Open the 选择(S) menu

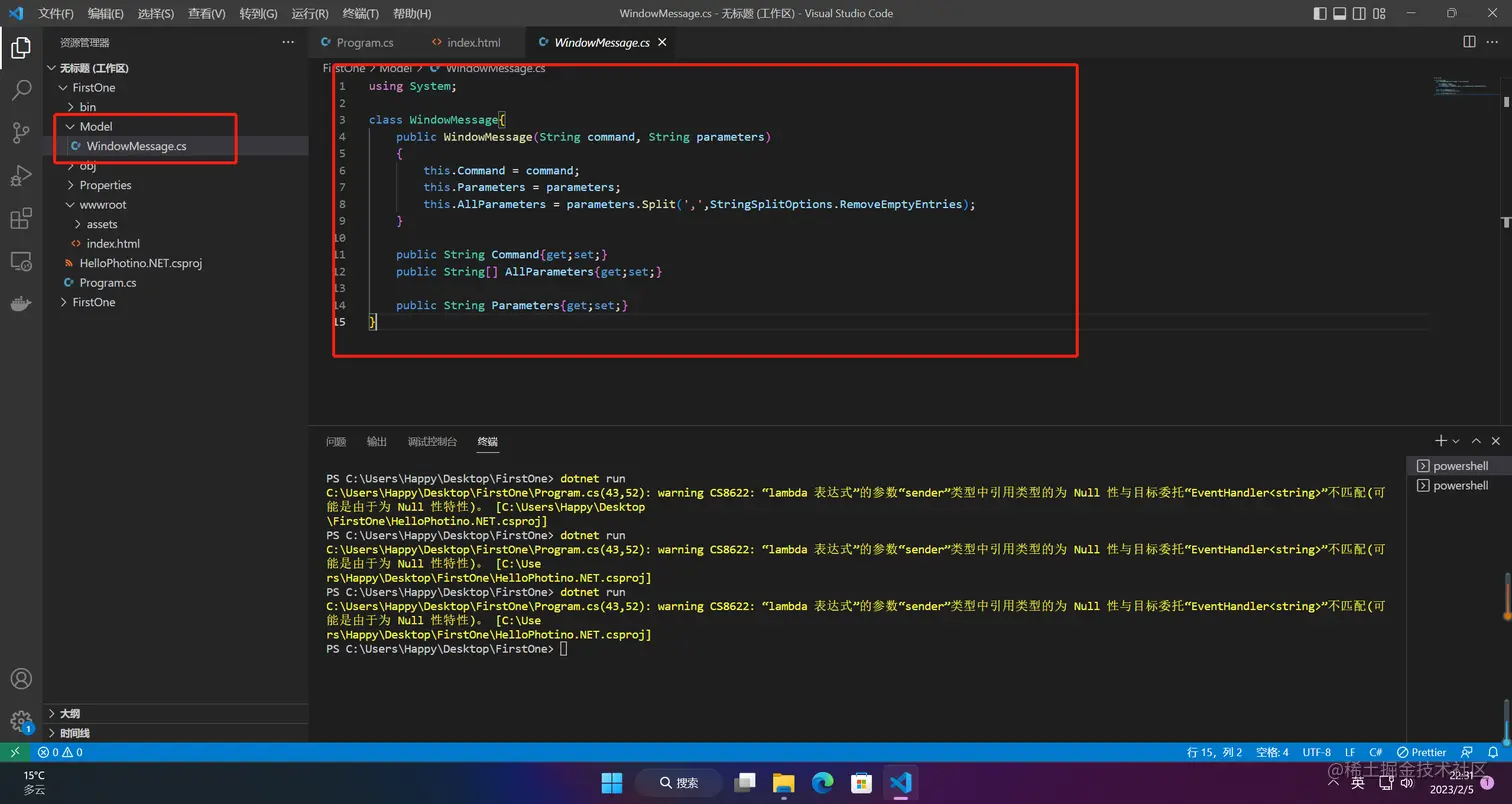155,13
